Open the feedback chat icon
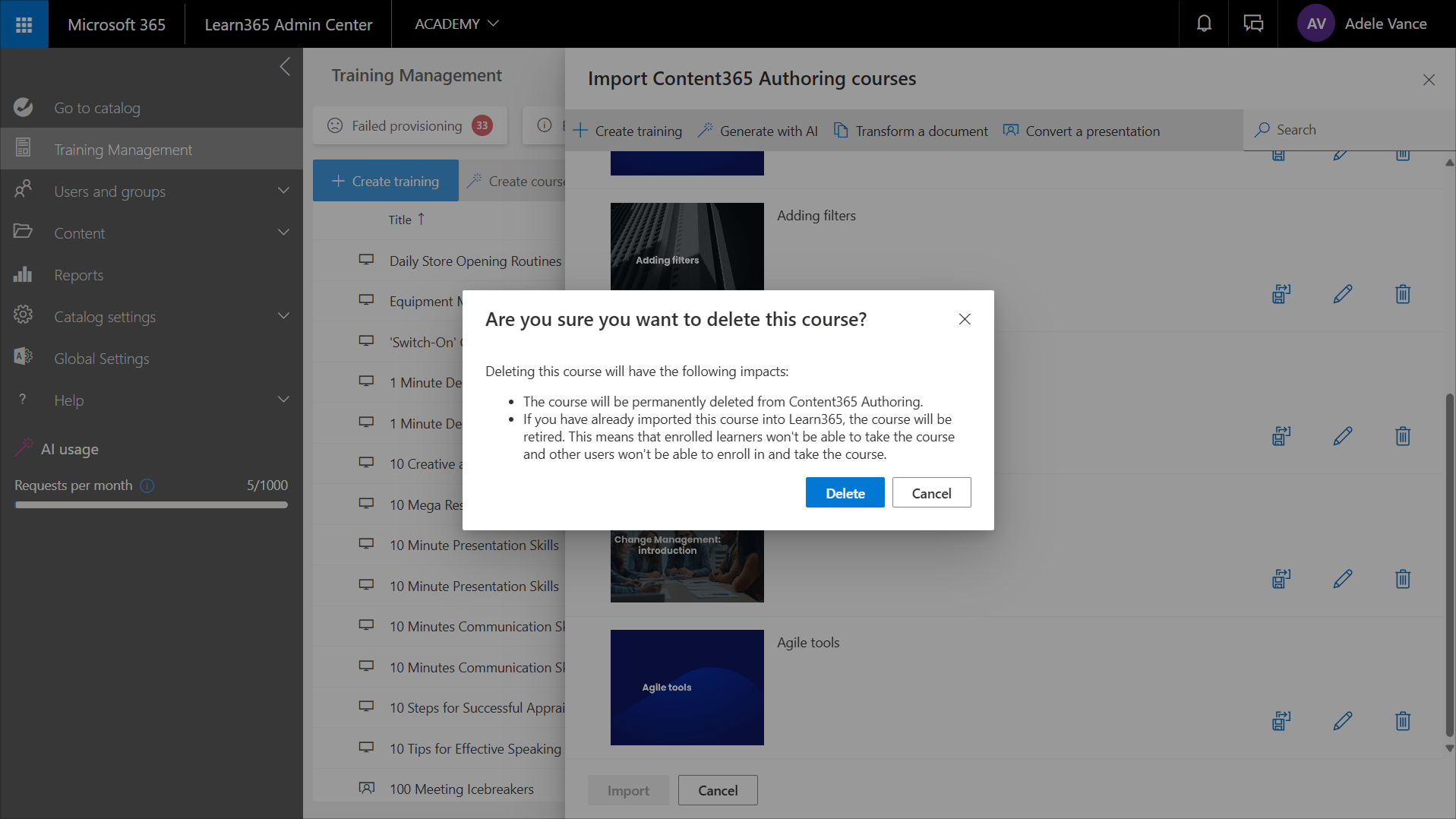 [x=1253, y=24]
